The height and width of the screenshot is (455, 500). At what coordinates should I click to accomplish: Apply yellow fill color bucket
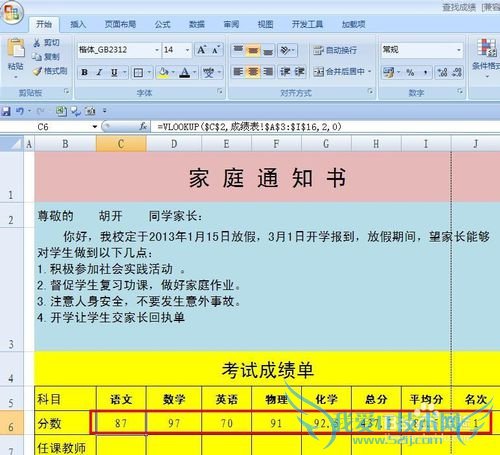164,72
